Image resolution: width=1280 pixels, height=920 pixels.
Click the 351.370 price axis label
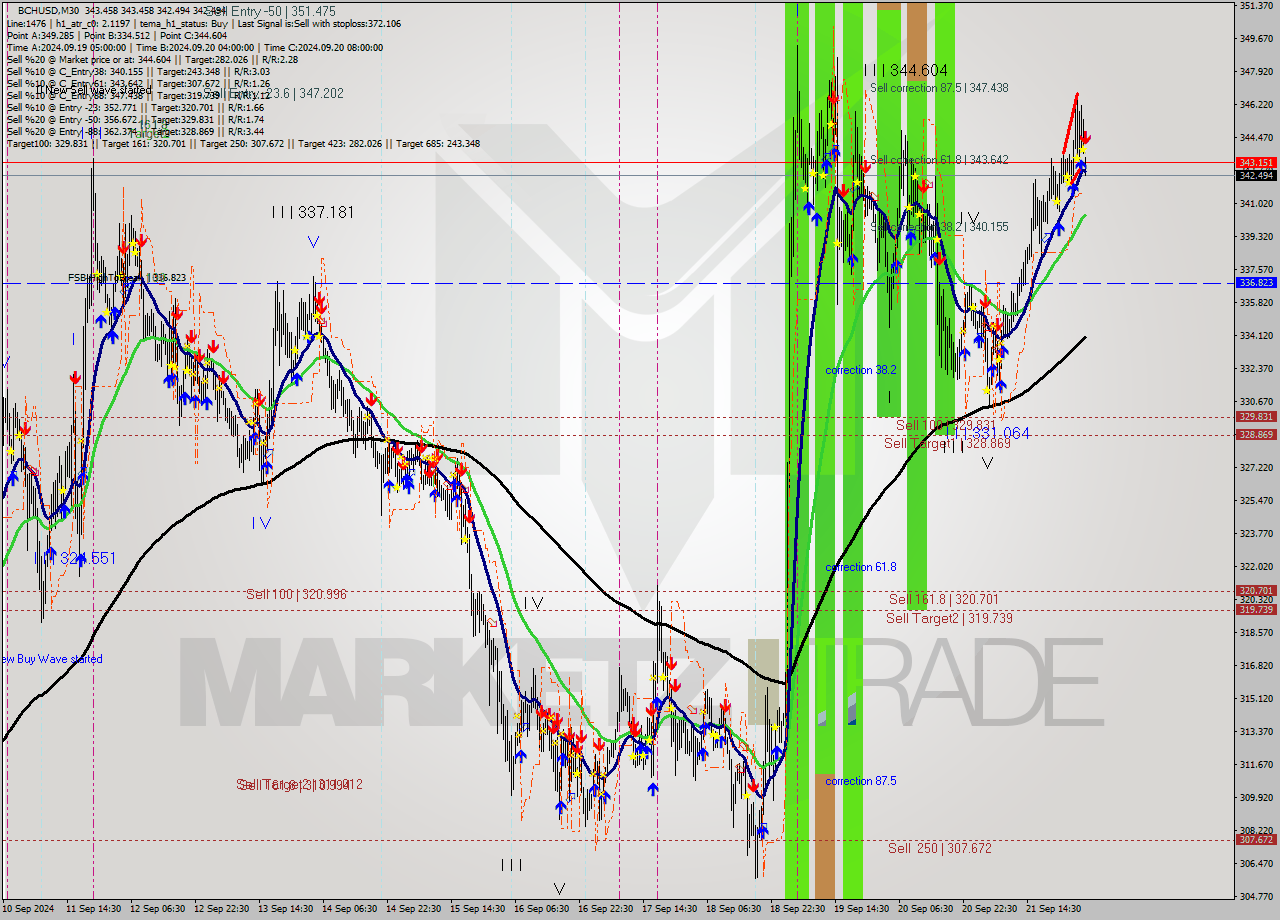point(1256,6)
